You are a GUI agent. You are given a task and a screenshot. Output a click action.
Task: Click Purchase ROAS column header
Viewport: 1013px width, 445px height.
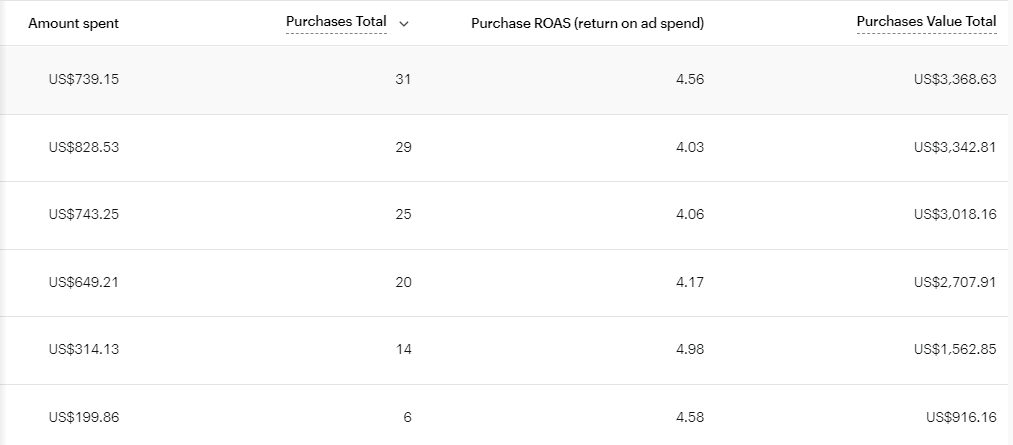[x=587, y=23]
